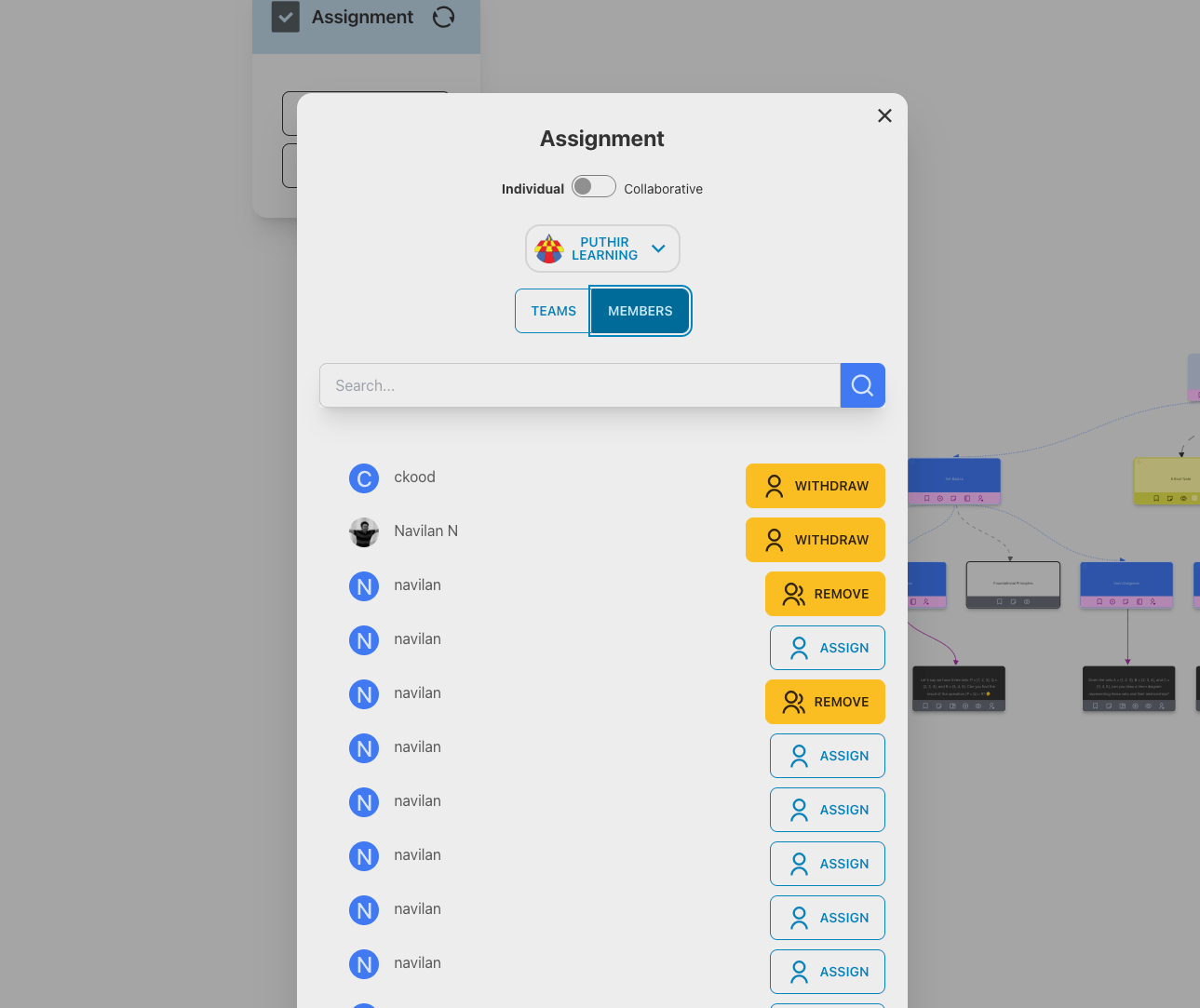Switch to the Teams tab
1200x1008 pixels.
coord(553,311)
